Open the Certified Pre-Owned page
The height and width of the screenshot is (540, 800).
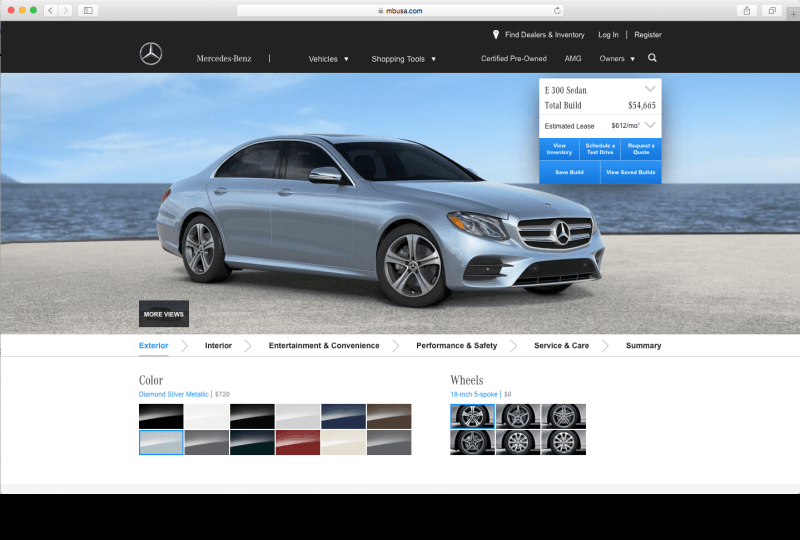click(514, 59)
